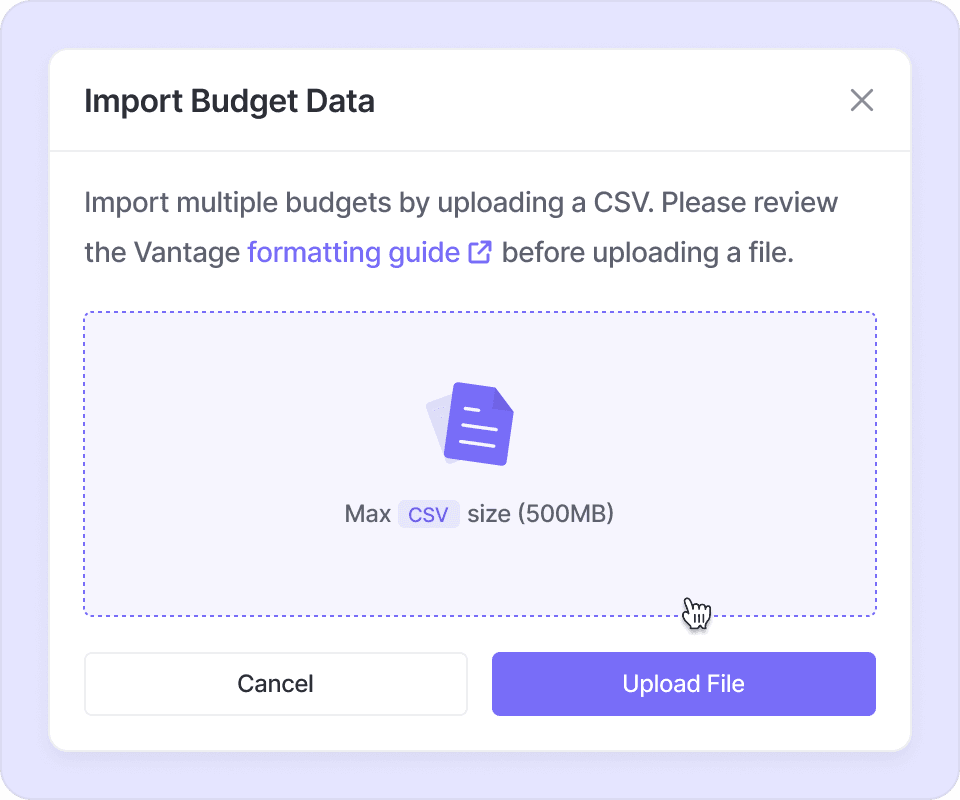This screenshot has height=800, width=960.
Task: Open the formatting guide link
Action: (353, 252)
